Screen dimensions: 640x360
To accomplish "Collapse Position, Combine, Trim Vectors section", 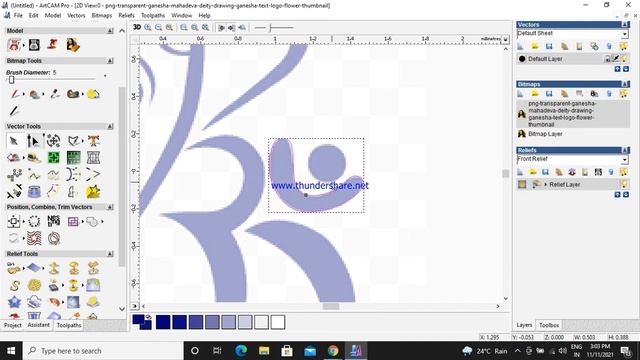I will click(x=110, y=207).
